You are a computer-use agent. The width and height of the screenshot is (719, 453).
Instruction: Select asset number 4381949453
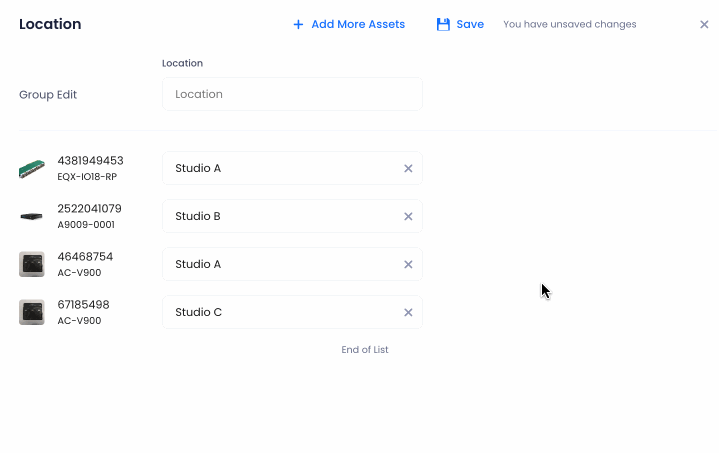[90, 161]
